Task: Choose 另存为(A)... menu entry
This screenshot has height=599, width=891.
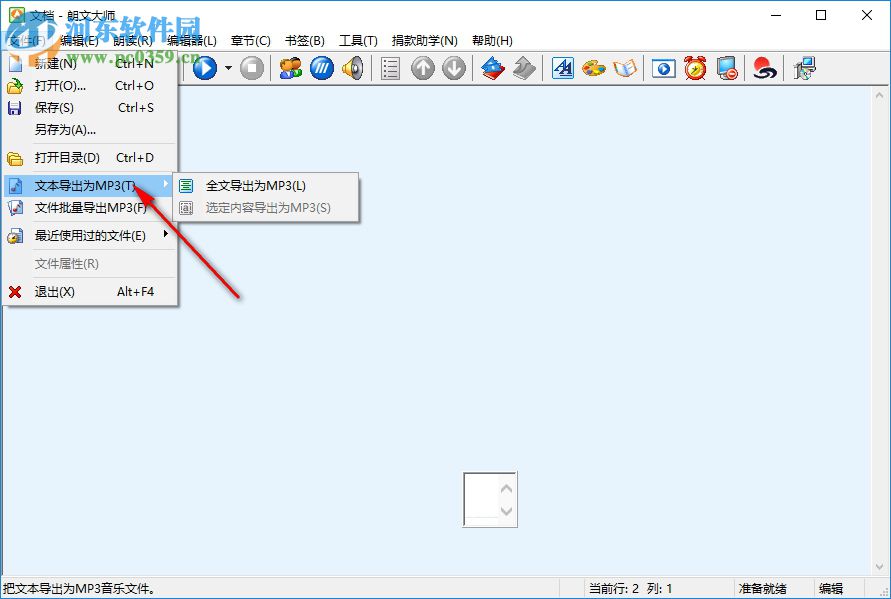Action: coord(90,130)
